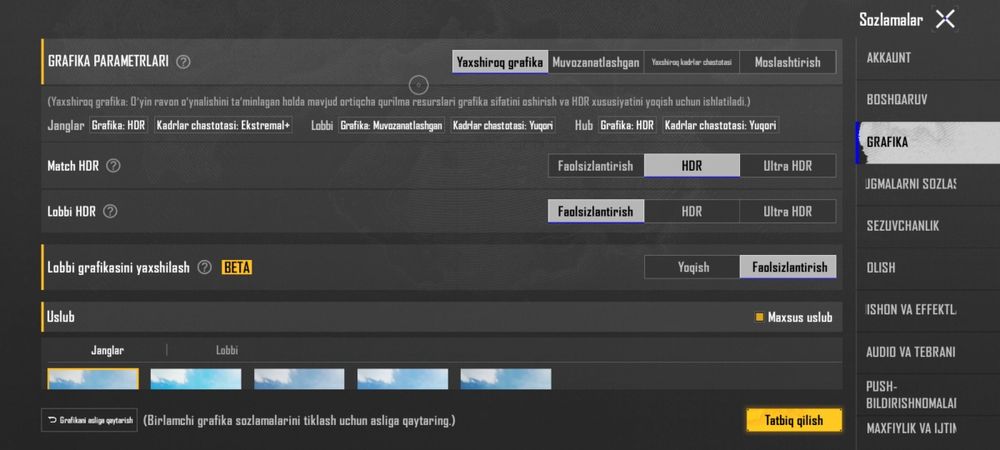Set Match HDR to HDR
Image resolution: width=1000 pixels, height=450 pixels.
pos(692,166)
